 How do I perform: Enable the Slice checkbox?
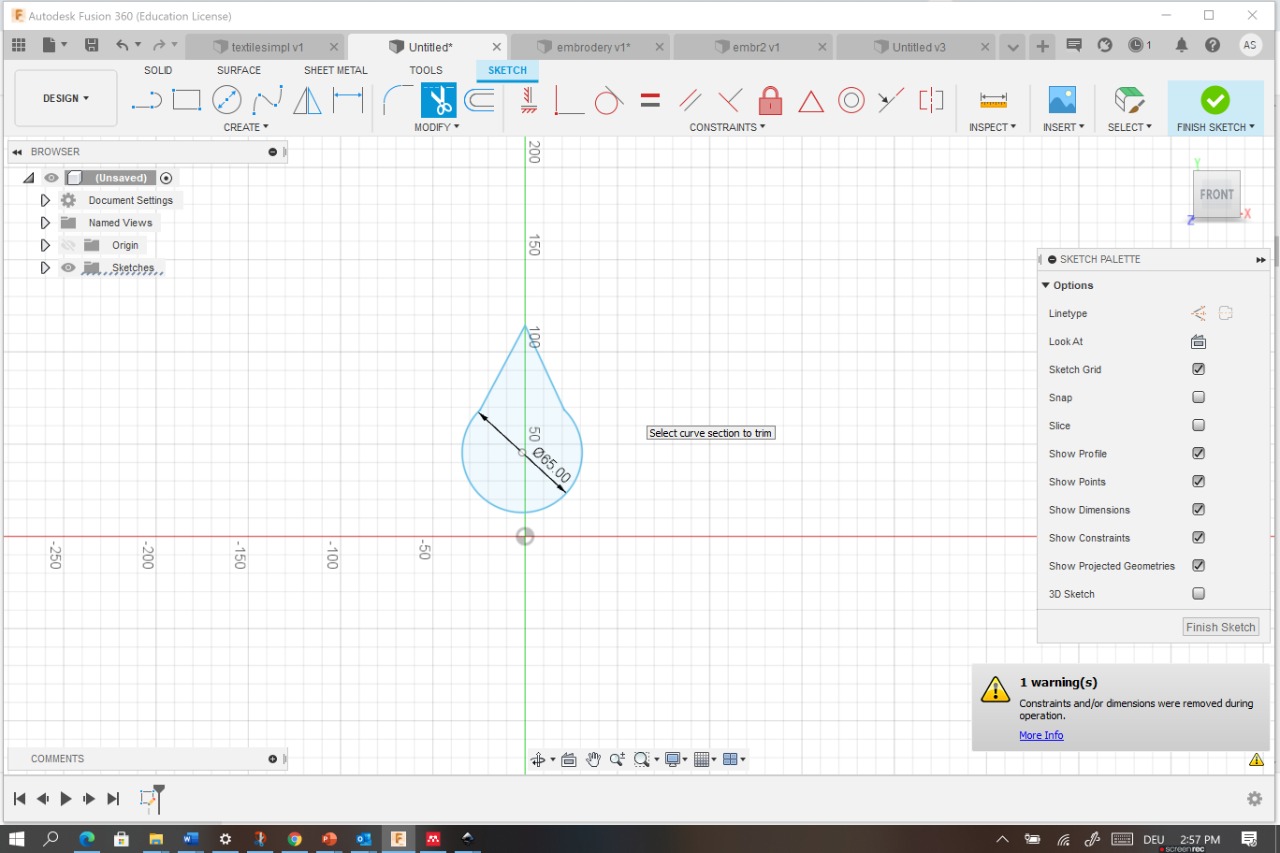tap(1198, 425)
